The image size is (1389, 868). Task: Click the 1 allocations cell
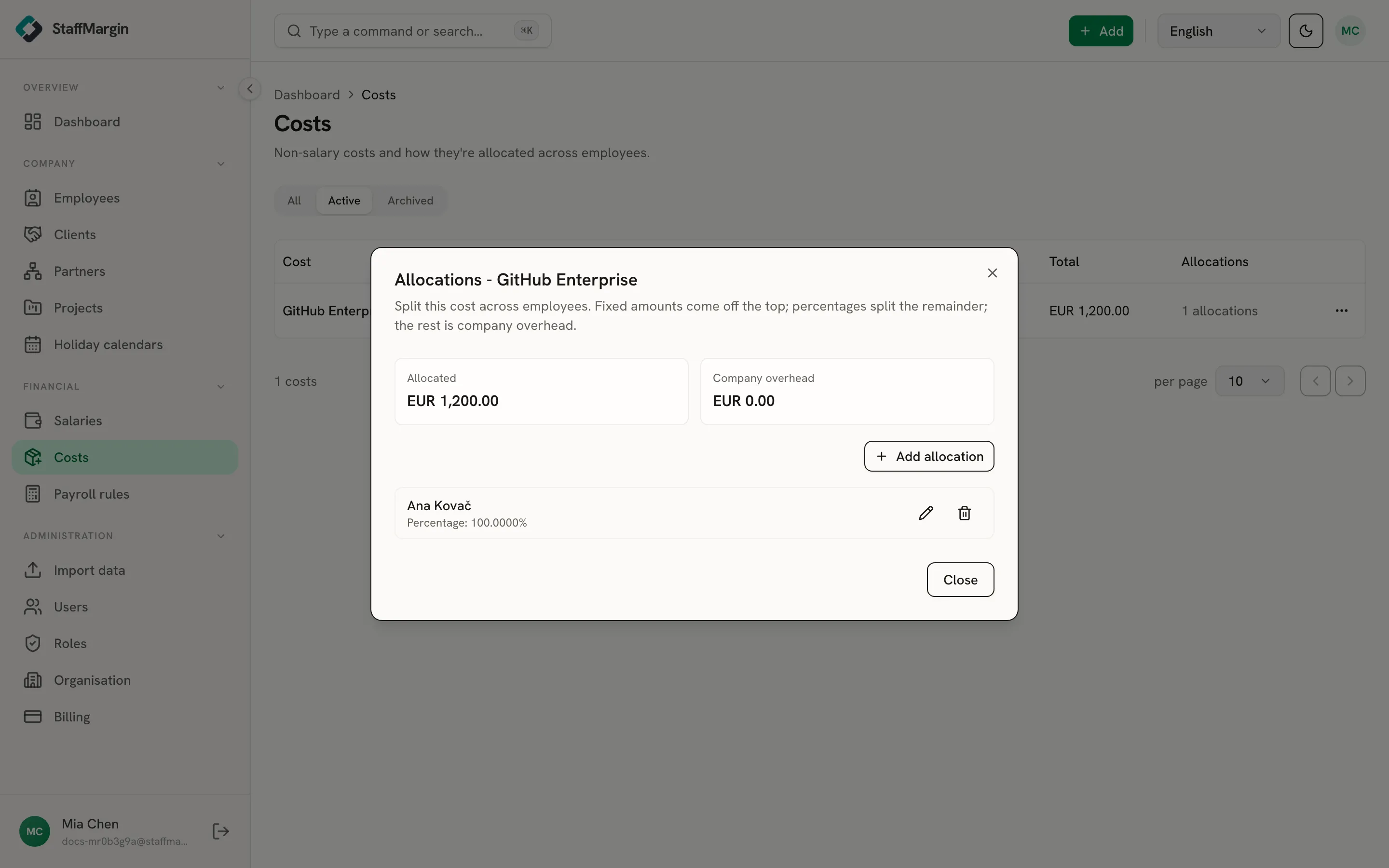coord(1219,311)
